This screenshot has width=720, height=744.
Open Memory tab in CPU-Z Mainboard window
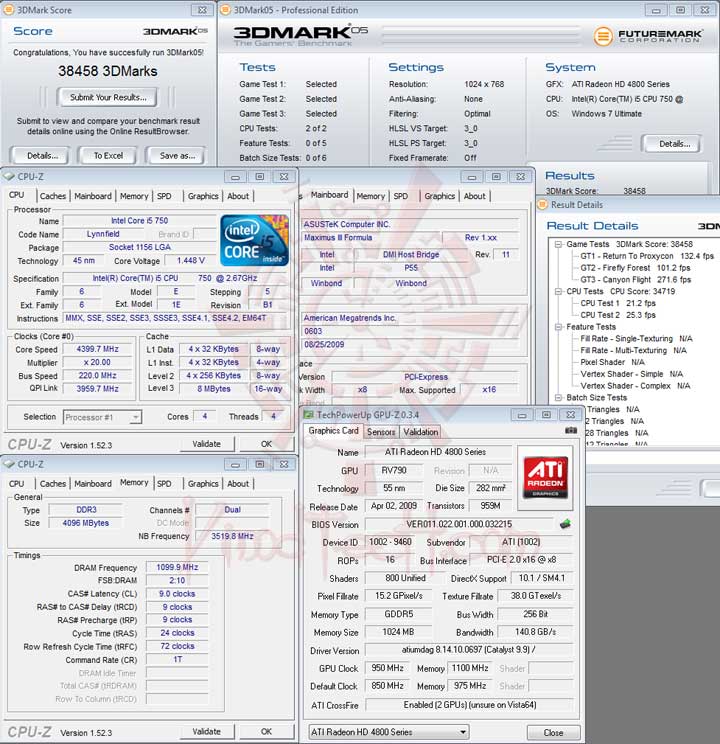click(x=371, y=196)
